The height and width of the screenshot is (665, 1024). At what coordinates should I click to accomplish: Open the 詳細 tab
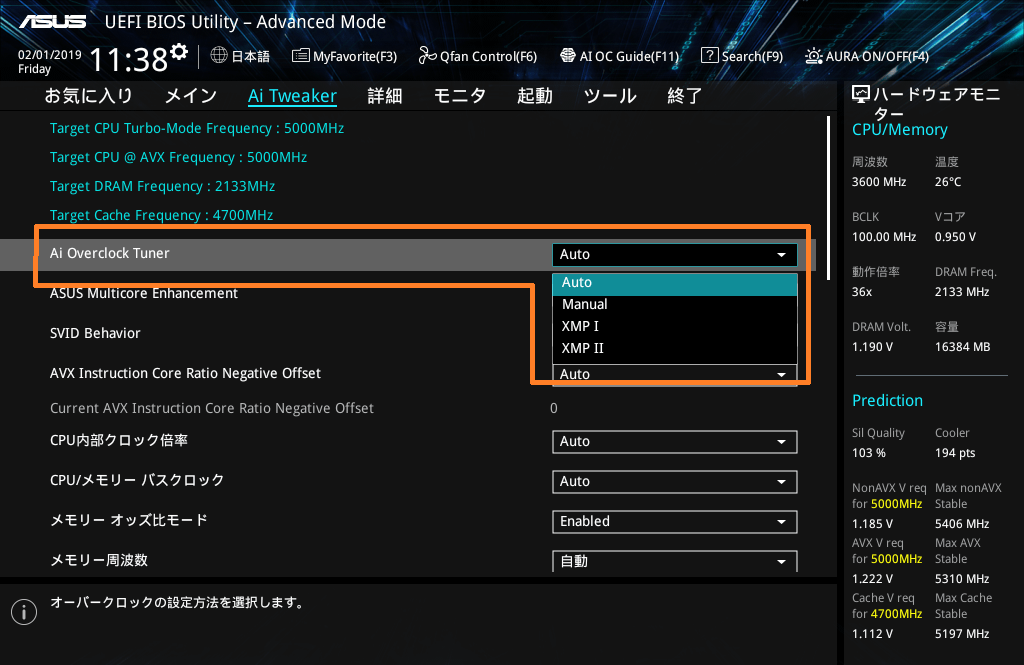pyautogui.click(x=385, y=96)
